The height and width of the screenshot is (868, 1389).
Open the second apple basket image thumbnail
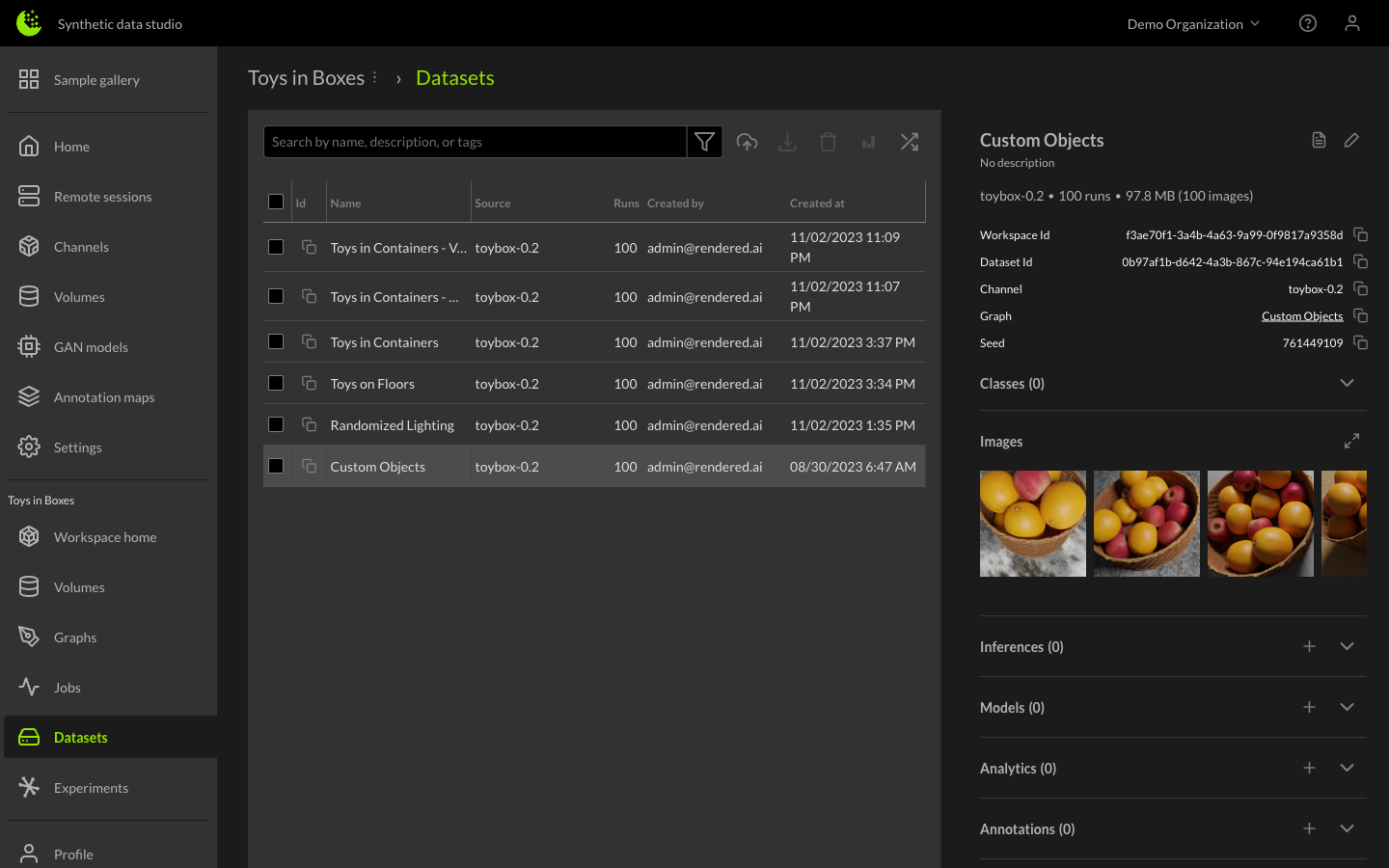[x=1146, y=523]
